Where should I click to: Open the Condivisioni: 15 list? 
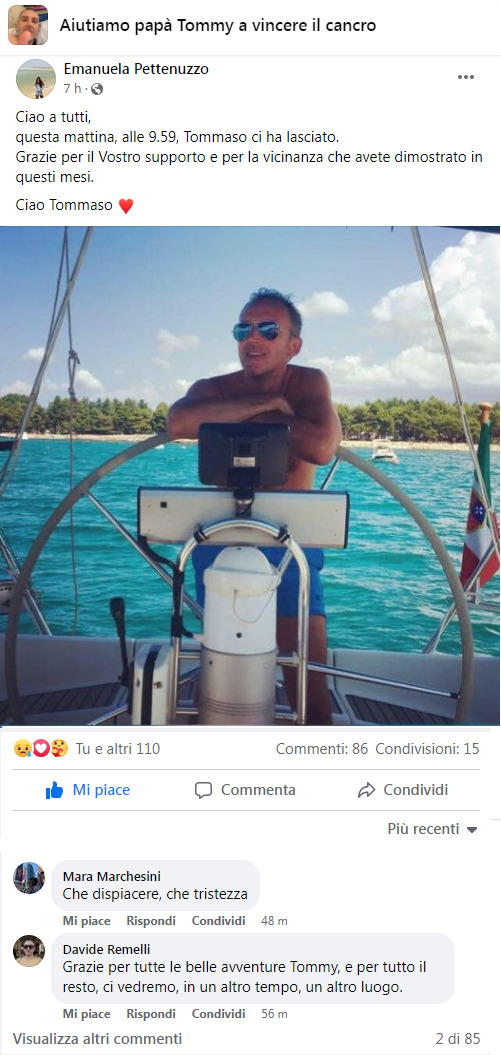pyautogui.click(x=427, y=748)
